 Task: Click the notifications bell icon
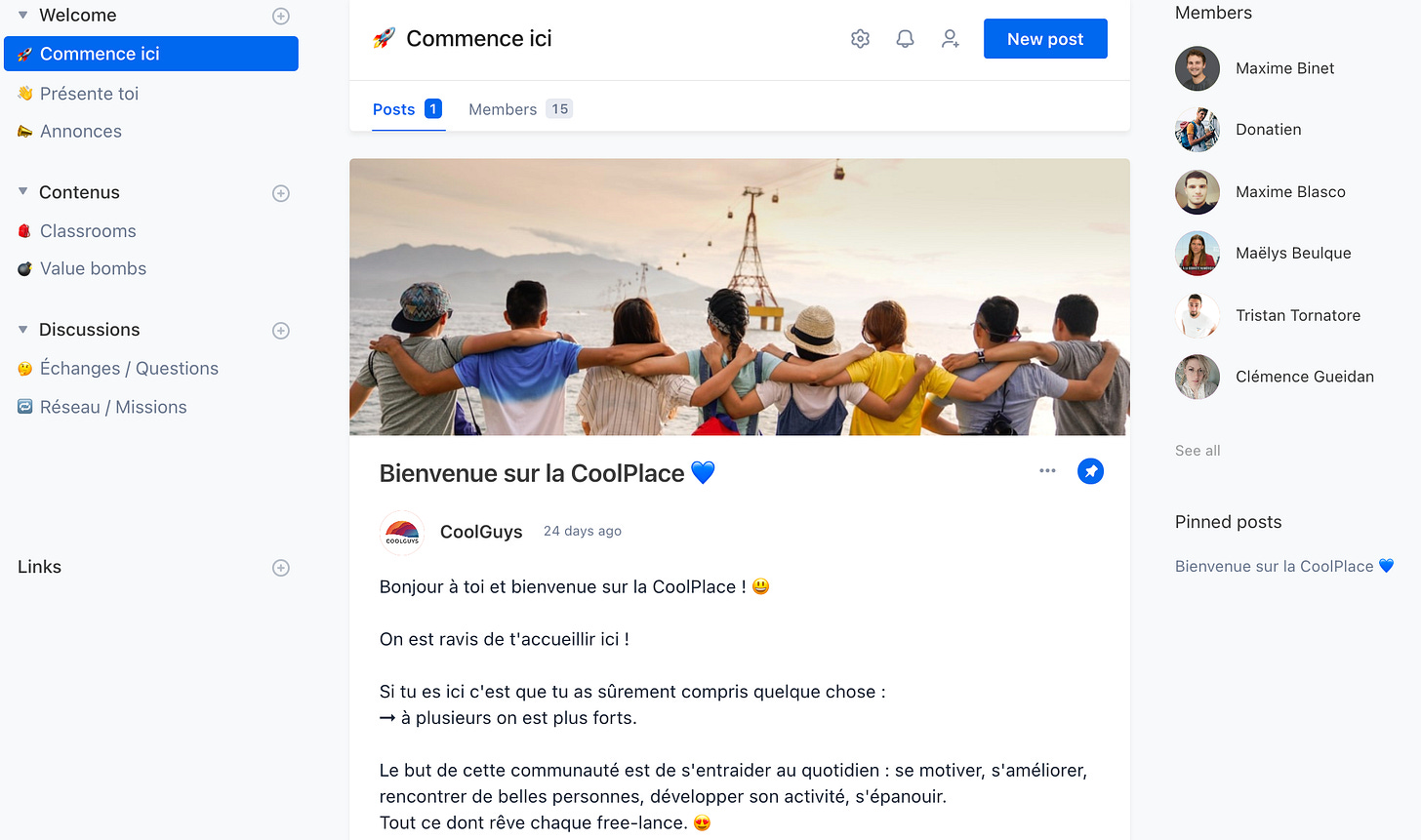pos(906,39)
